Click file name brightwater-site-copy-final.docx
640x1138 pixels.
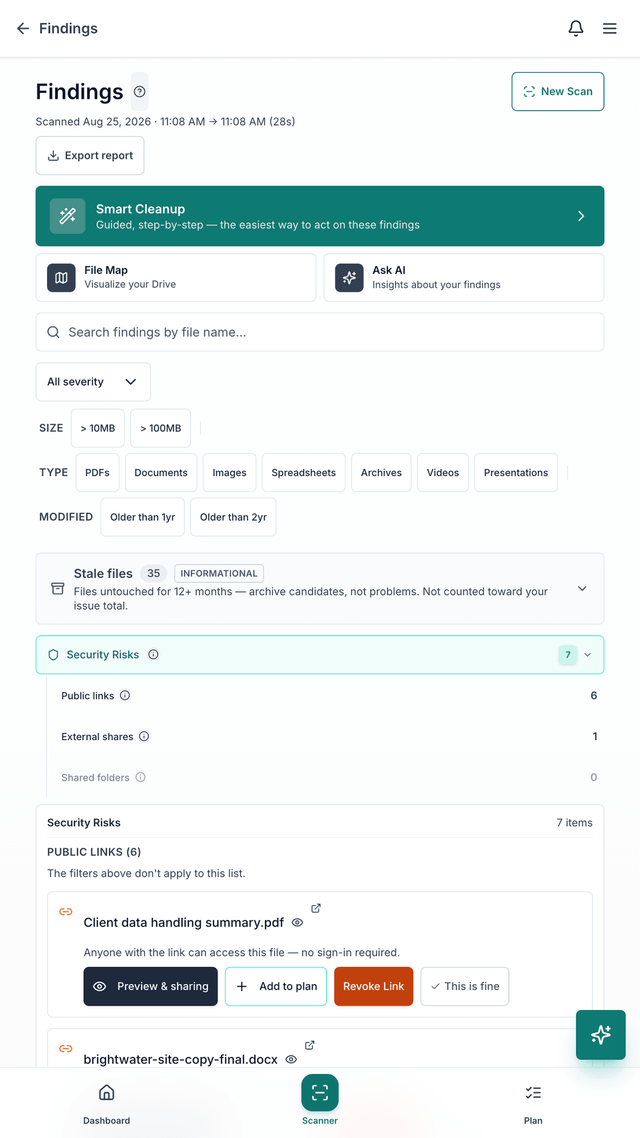[x=181, y=1060]
